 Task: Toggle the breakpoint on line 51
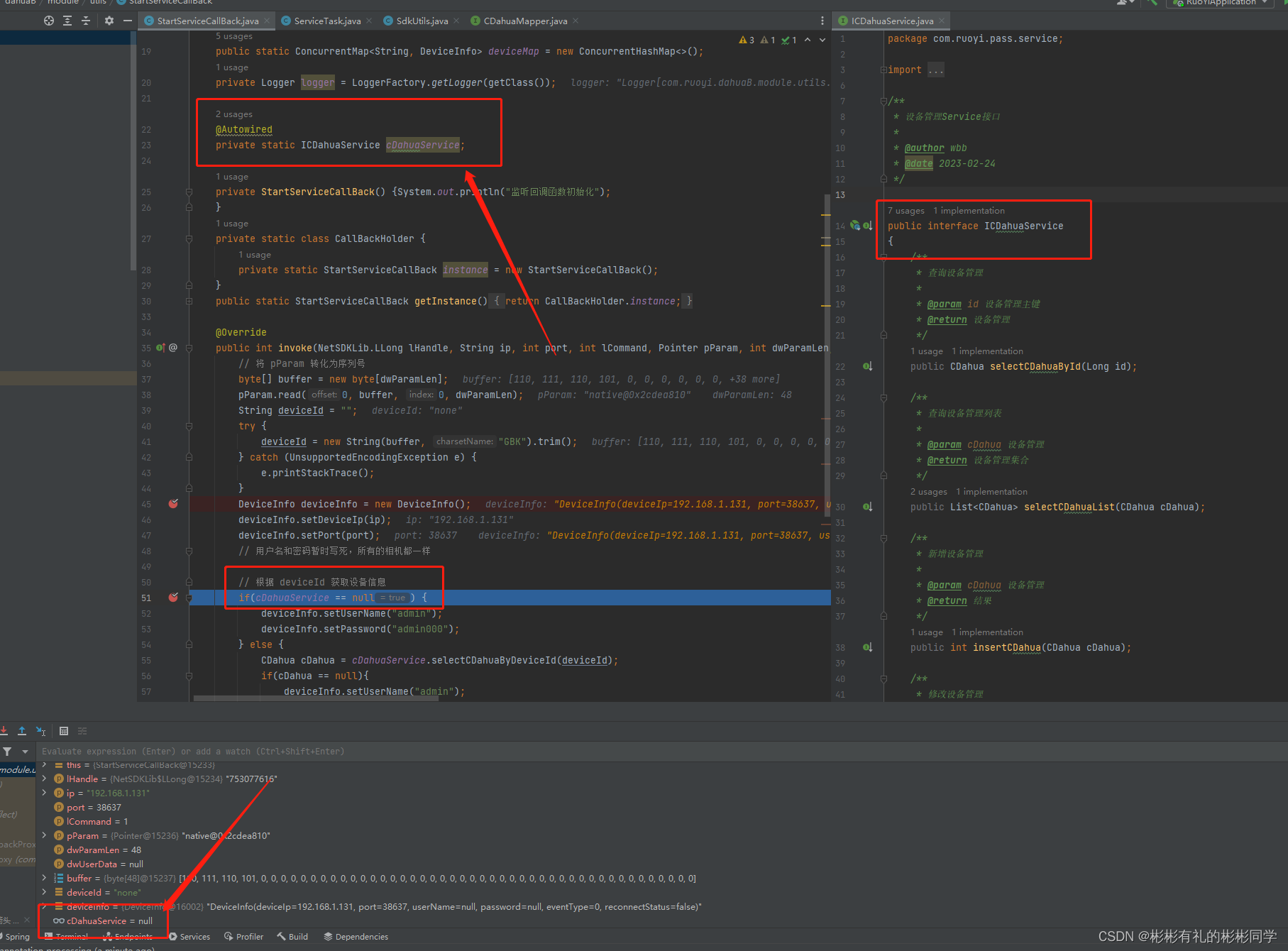(173, 598)
